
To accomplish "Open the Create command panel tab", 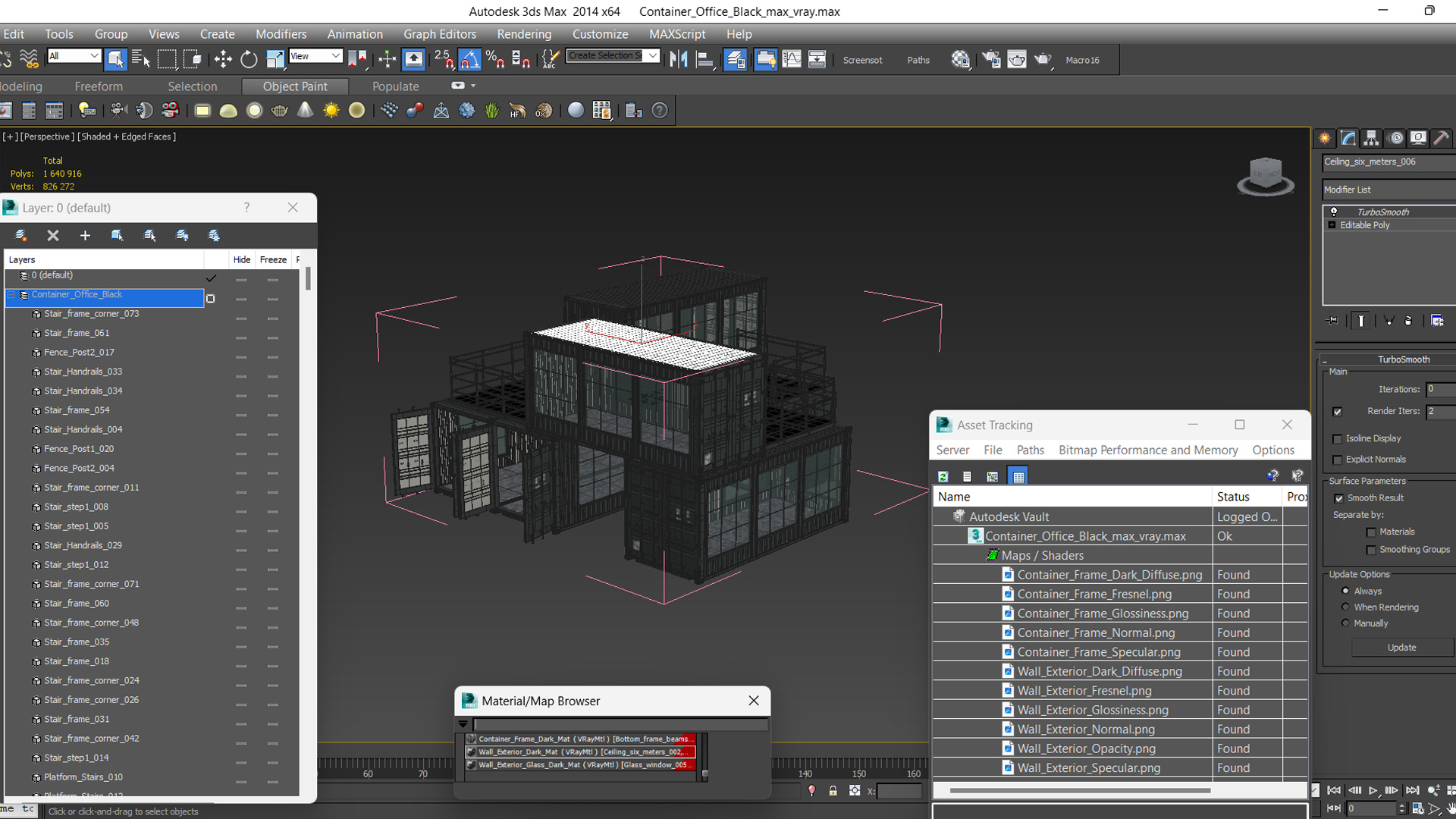I will (x=1325, y=138).
